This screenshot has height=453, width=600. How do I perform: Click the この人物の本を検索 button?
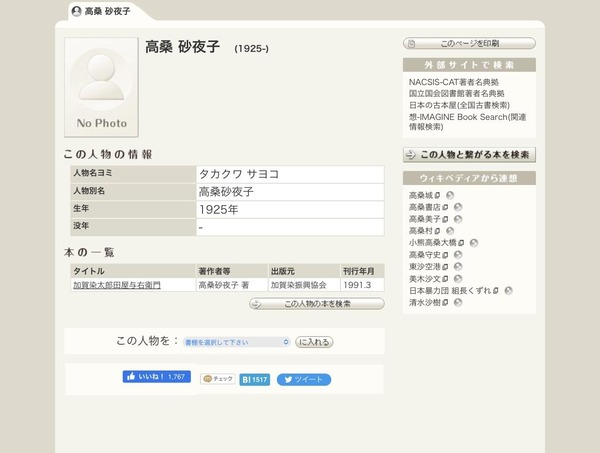[x=317, y=304]
